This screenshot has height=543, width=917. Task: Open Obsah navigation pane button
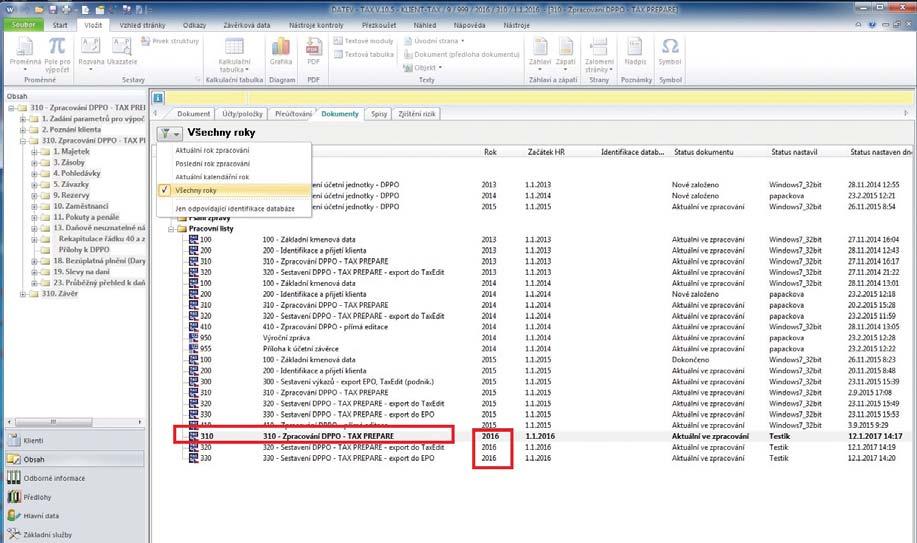tap(75, 459)
